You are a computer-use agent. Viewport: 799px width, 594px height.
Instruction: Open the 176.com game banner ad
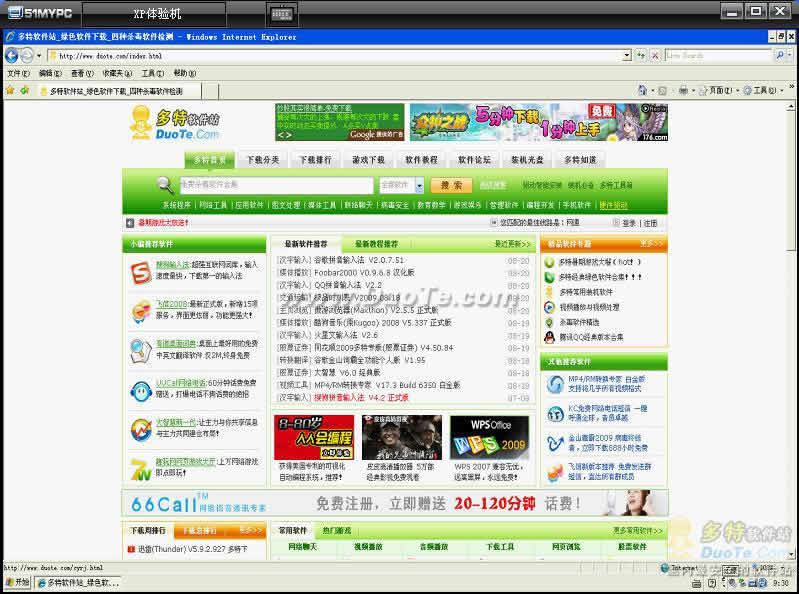click(x=539, y=122)
